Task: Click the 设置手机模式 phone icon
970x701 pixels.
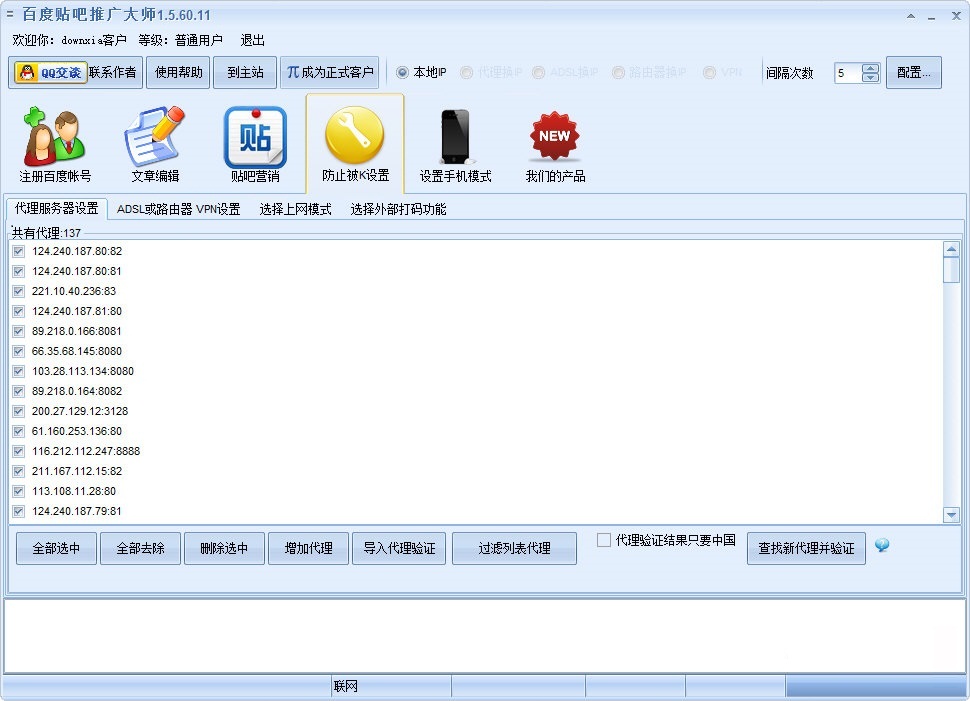Action: point(453,140)
